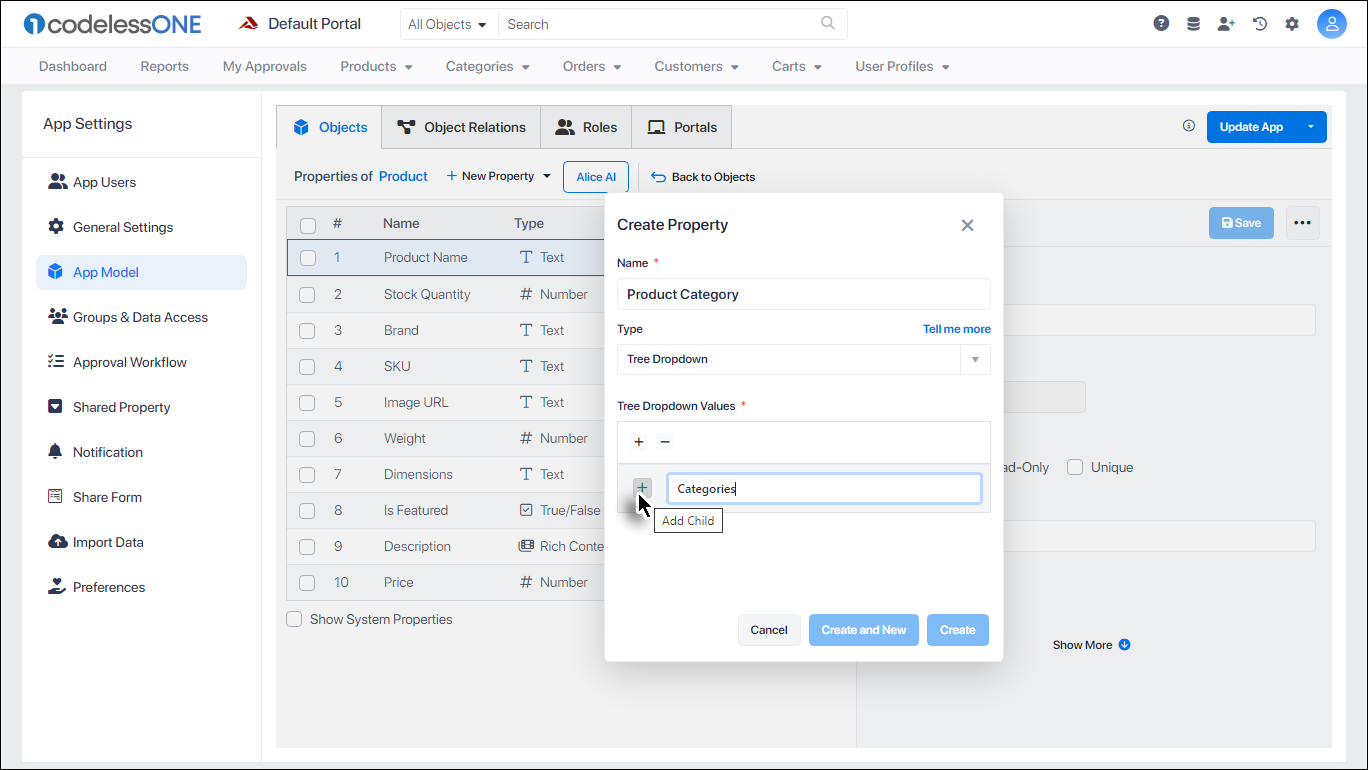This screenshot has height=770, width=1368.
Task: Click inside the Name field showing Product Category
Action: coord(803,294)
